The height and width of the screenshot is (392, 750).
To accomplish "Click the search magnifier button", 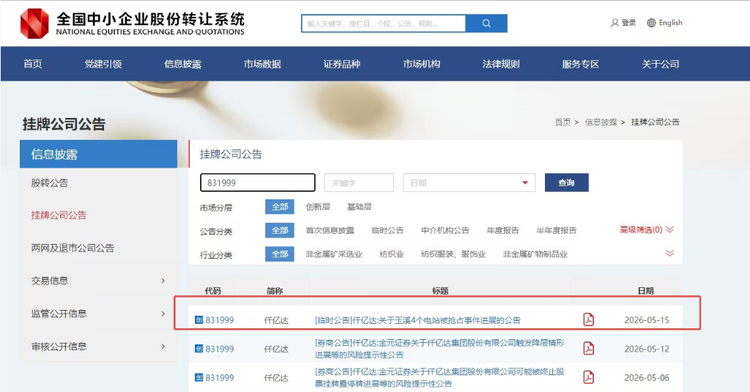I will (x=486, y=23).
